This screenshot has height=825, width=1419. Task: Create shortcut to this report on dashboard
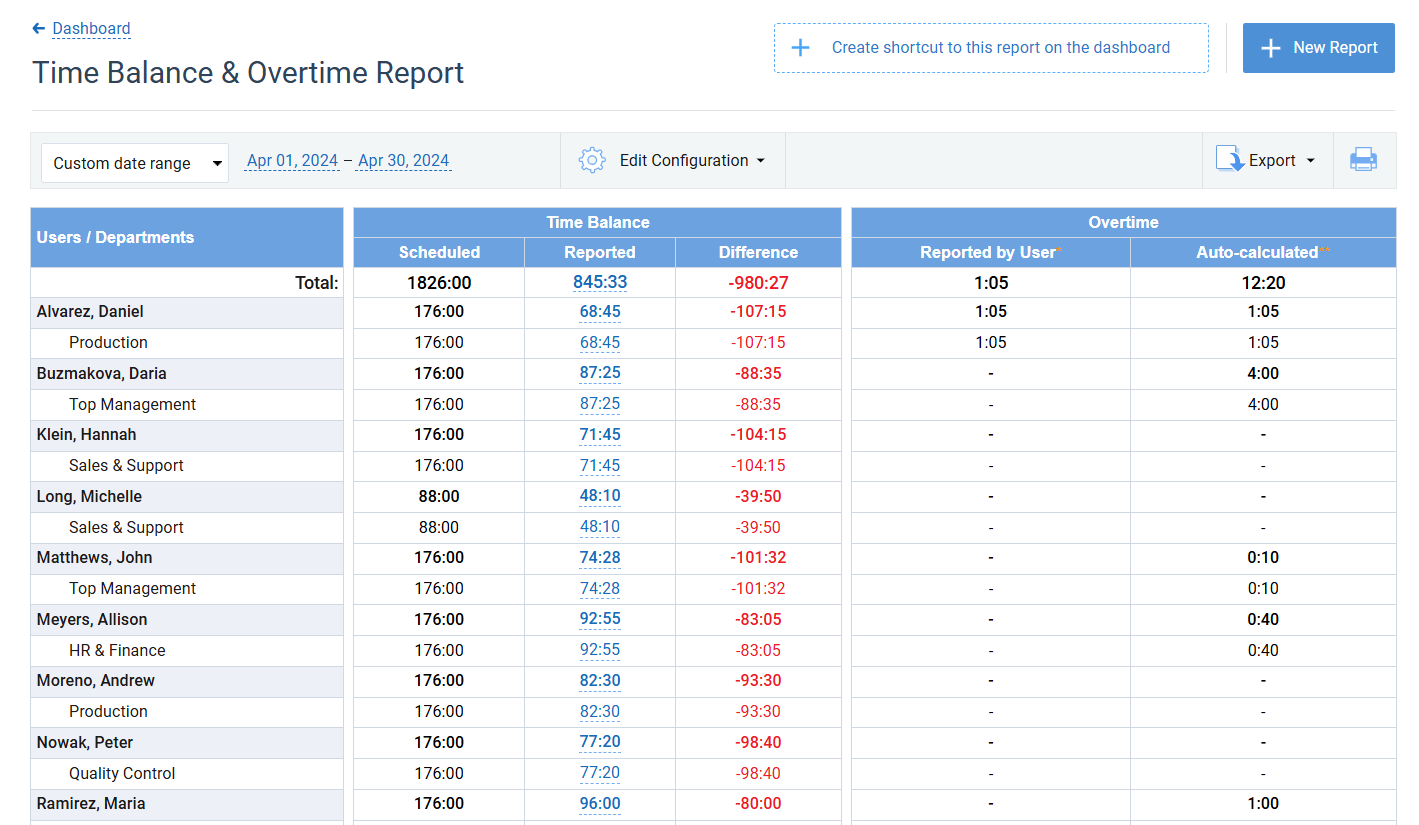pos(991,48)
